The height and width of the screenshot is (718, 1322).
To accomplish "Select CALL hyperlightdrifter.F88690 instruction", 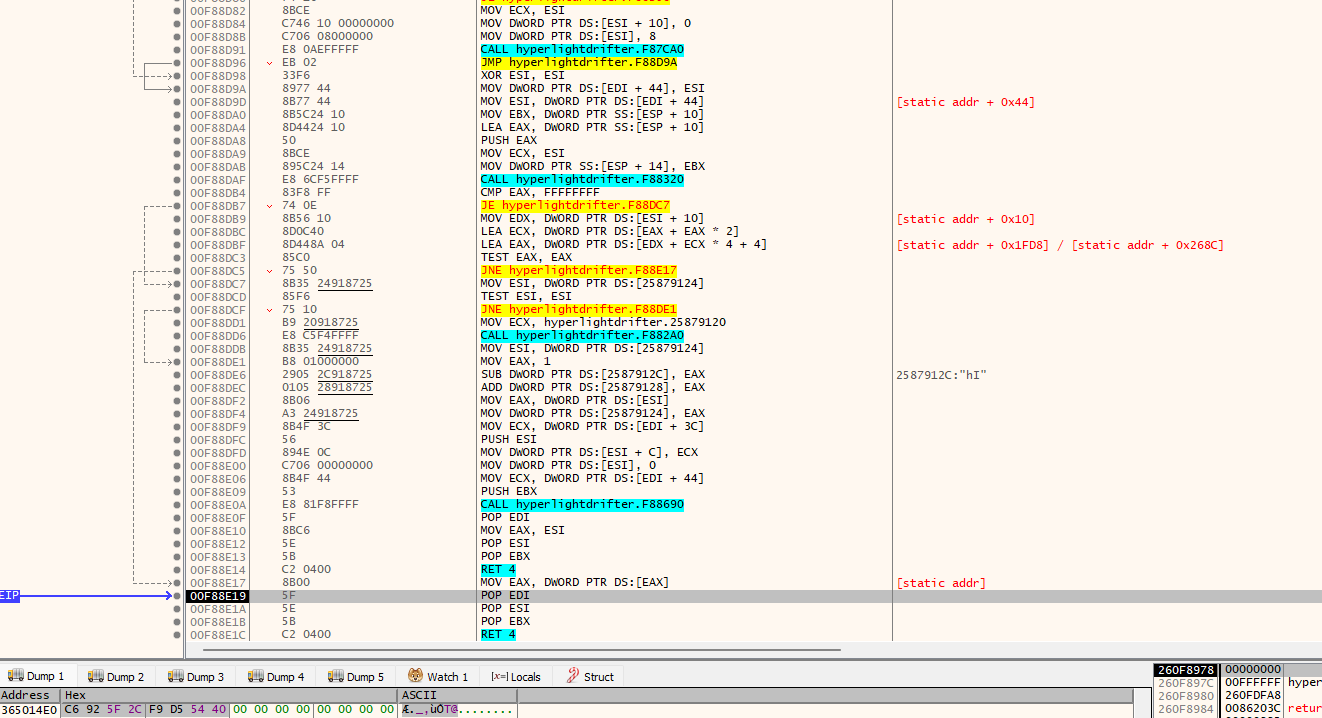I will pos(582,505).
